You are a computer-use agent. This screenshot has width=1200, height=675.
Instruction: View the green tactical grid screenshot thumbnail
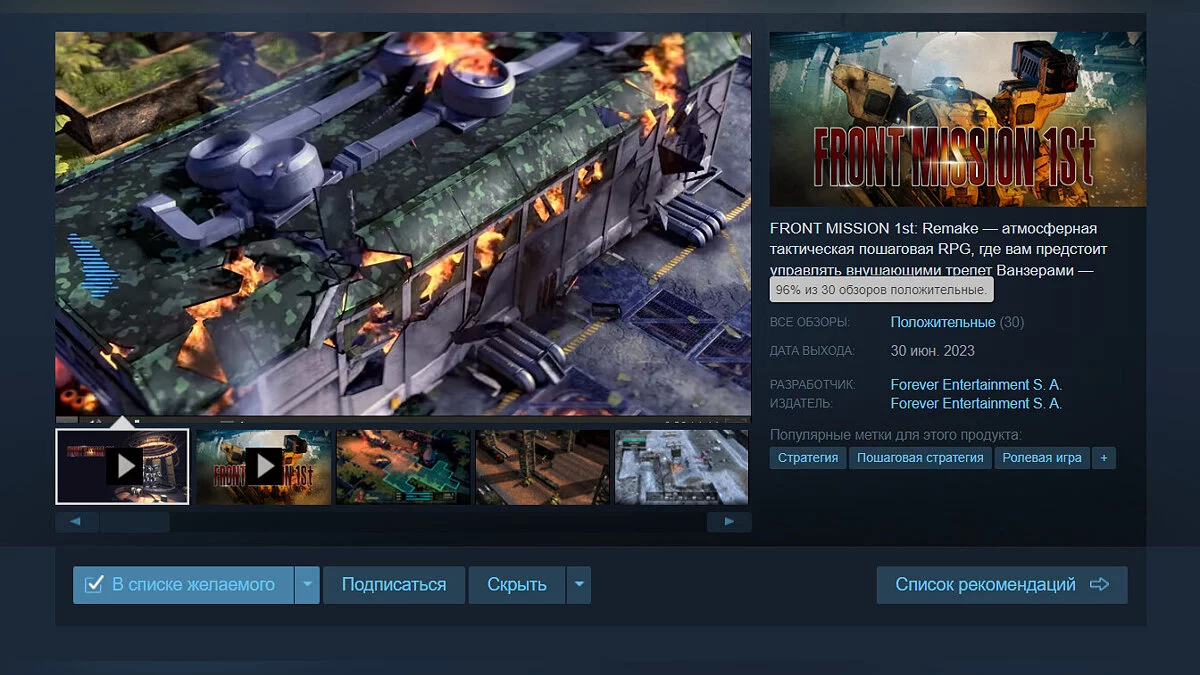(x=403, y=466)
